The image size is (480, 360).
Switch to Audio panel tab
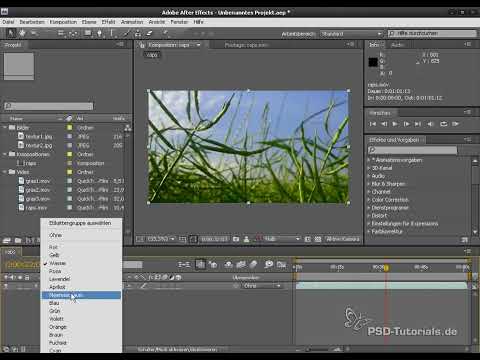pyautogui.click(x=397, y=45)
